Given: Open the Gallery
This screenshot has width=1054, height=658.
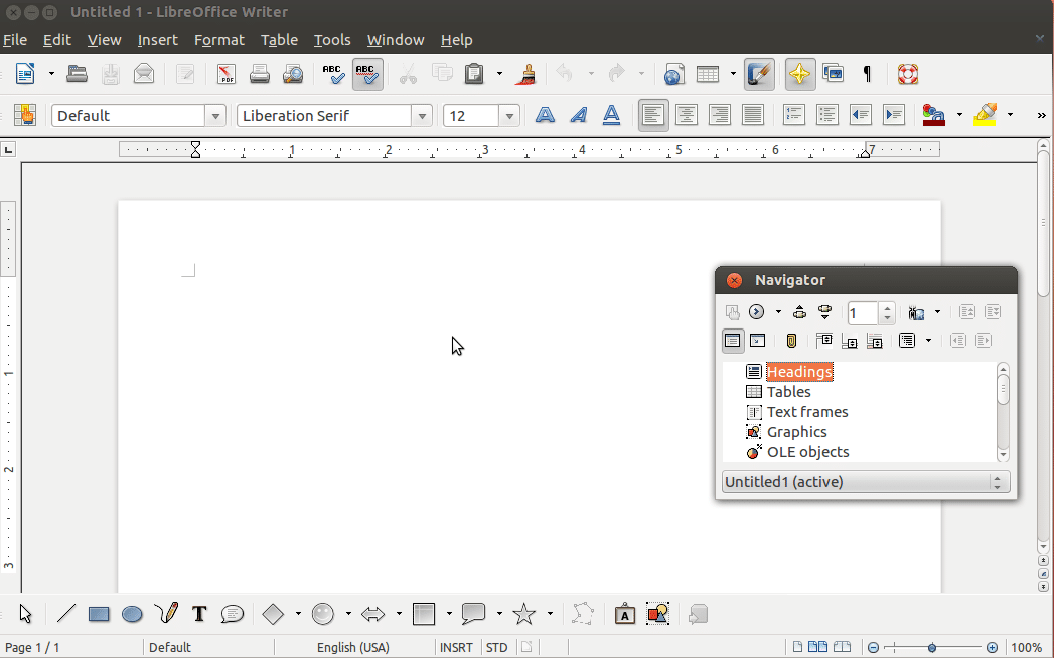Looking at the screenshot, I should 833,73.
